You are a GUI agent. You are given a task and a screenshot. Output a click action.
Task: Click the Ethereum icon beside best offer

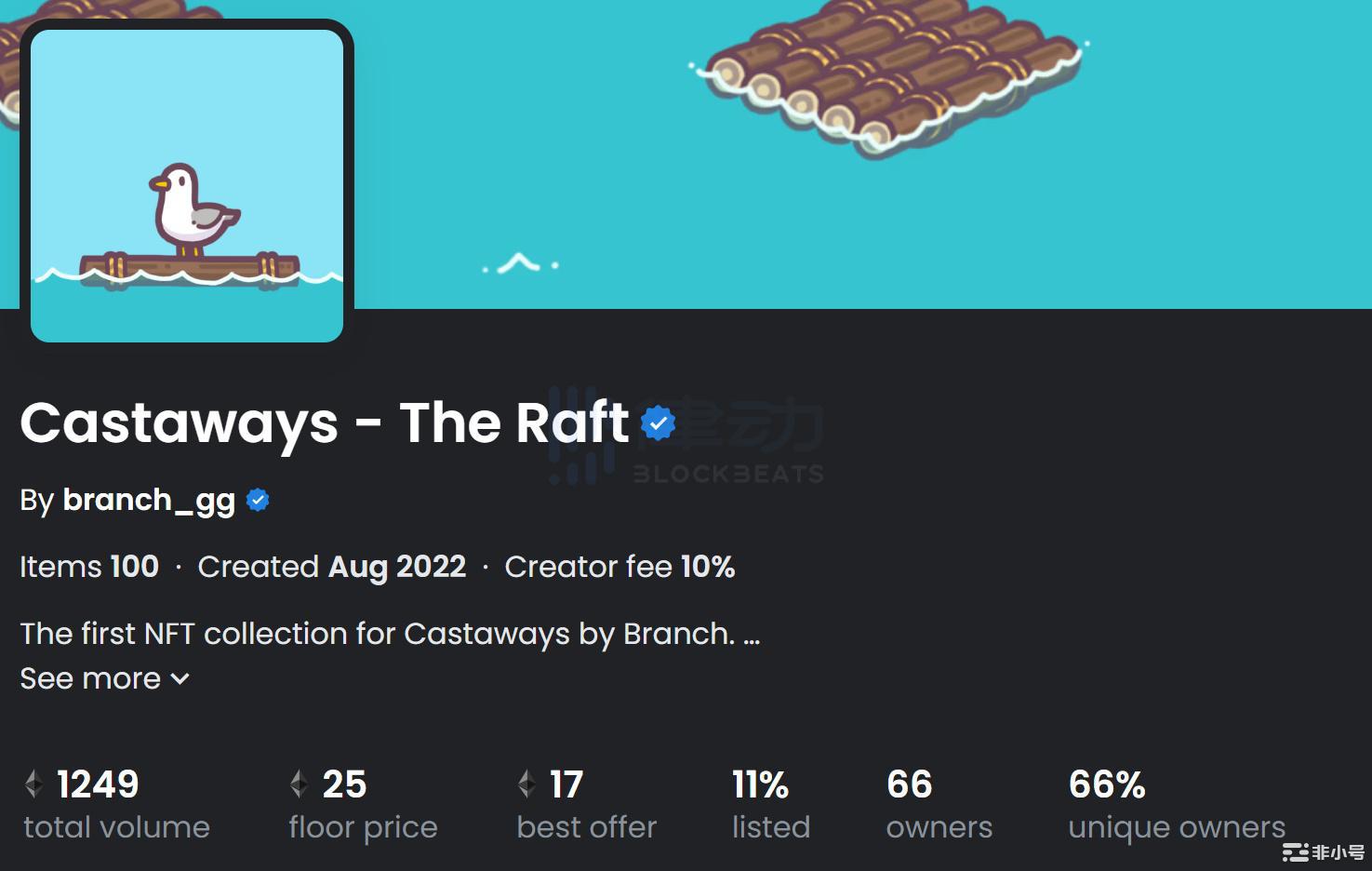point(526,784)
